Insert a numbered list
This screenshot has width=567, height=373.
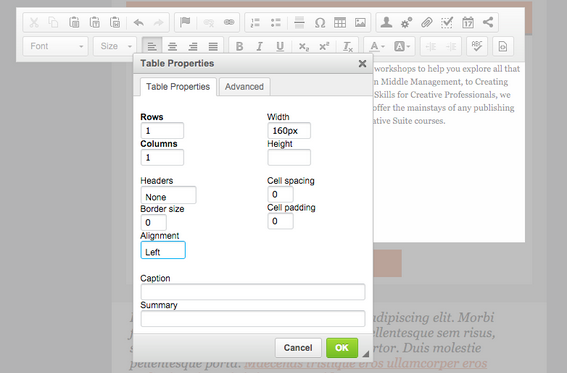[x=255, y=23]
